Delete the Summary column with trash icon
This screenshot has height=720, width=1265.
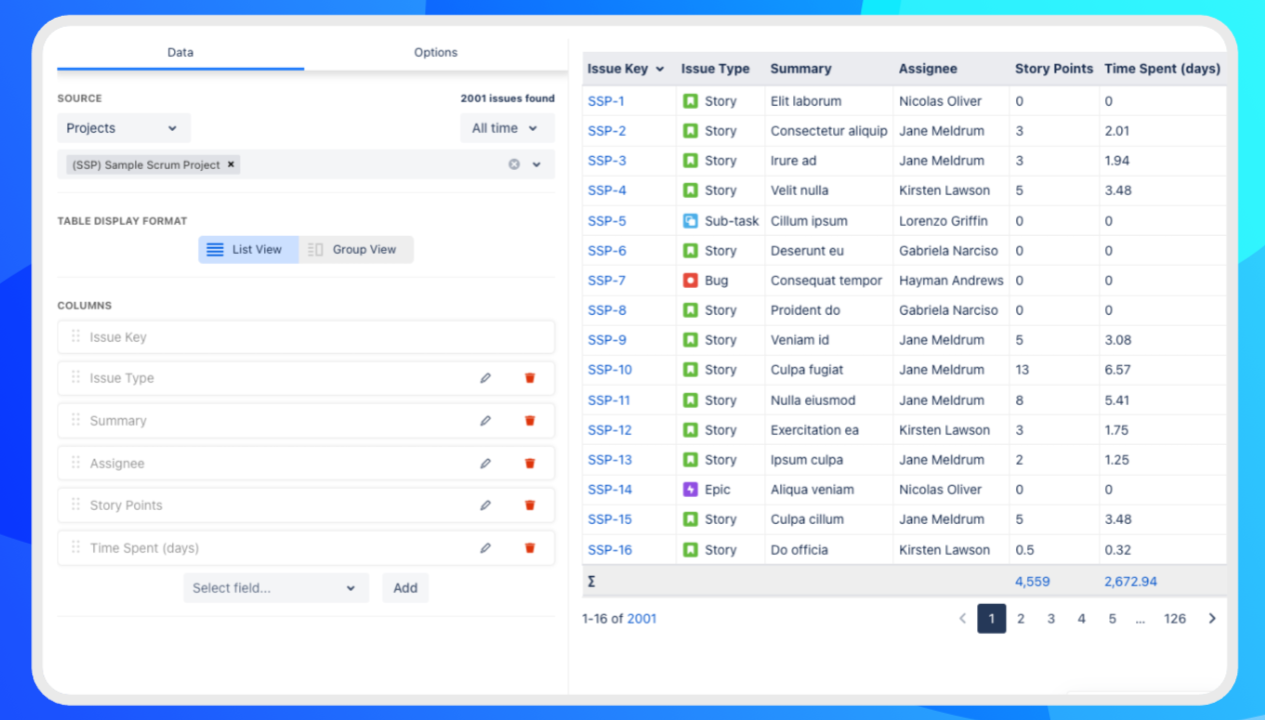[x=530, y=421]
